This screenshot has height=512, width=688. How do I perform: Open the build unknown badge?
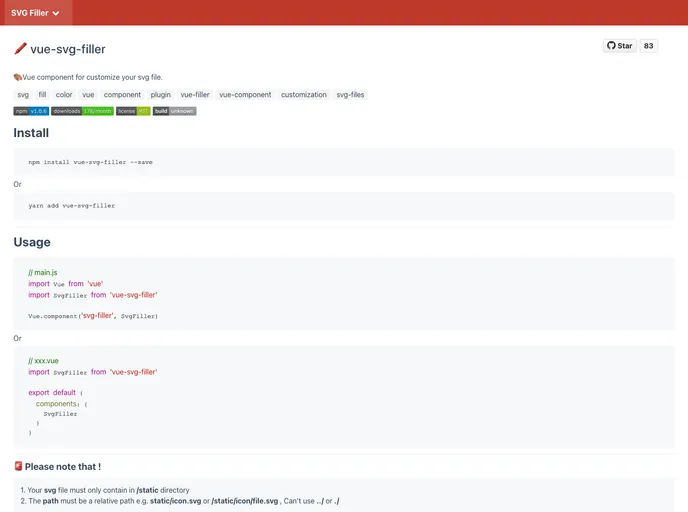click(174, 111)
